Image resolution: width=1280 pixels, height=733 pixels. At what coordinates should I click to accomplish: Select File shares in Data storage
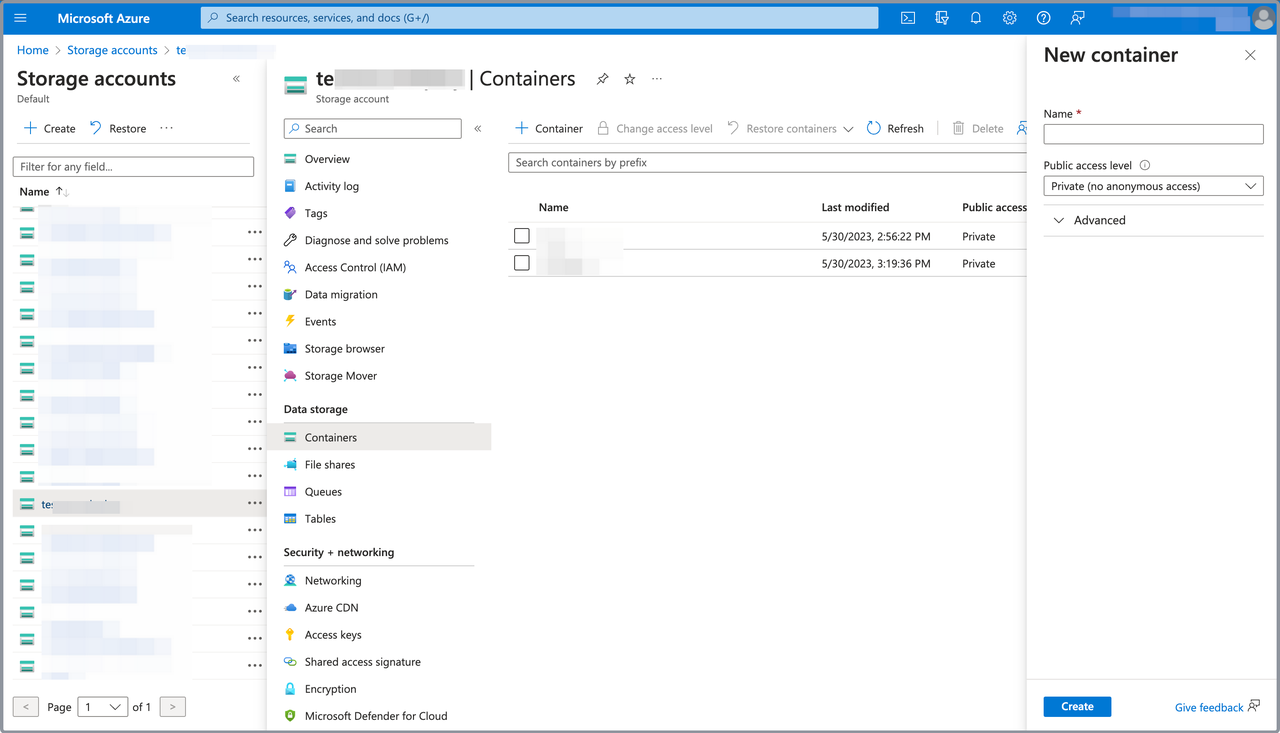tap(329, 465)
